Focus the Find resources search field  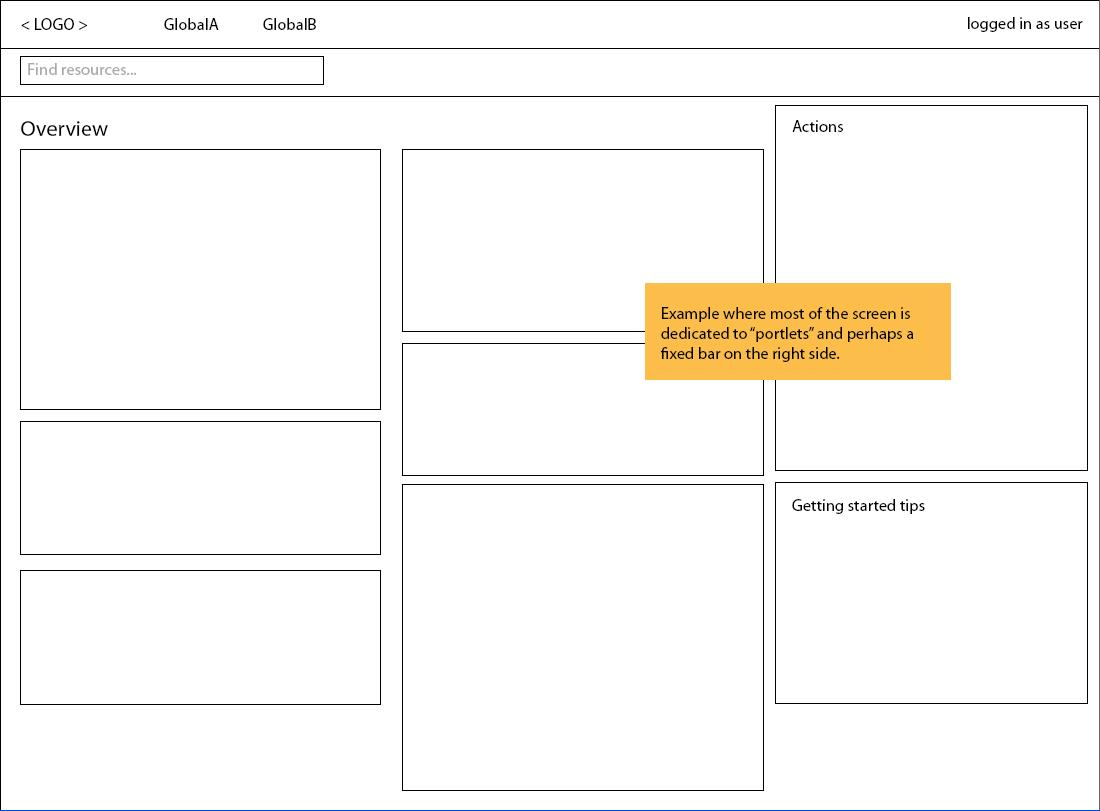172,70
